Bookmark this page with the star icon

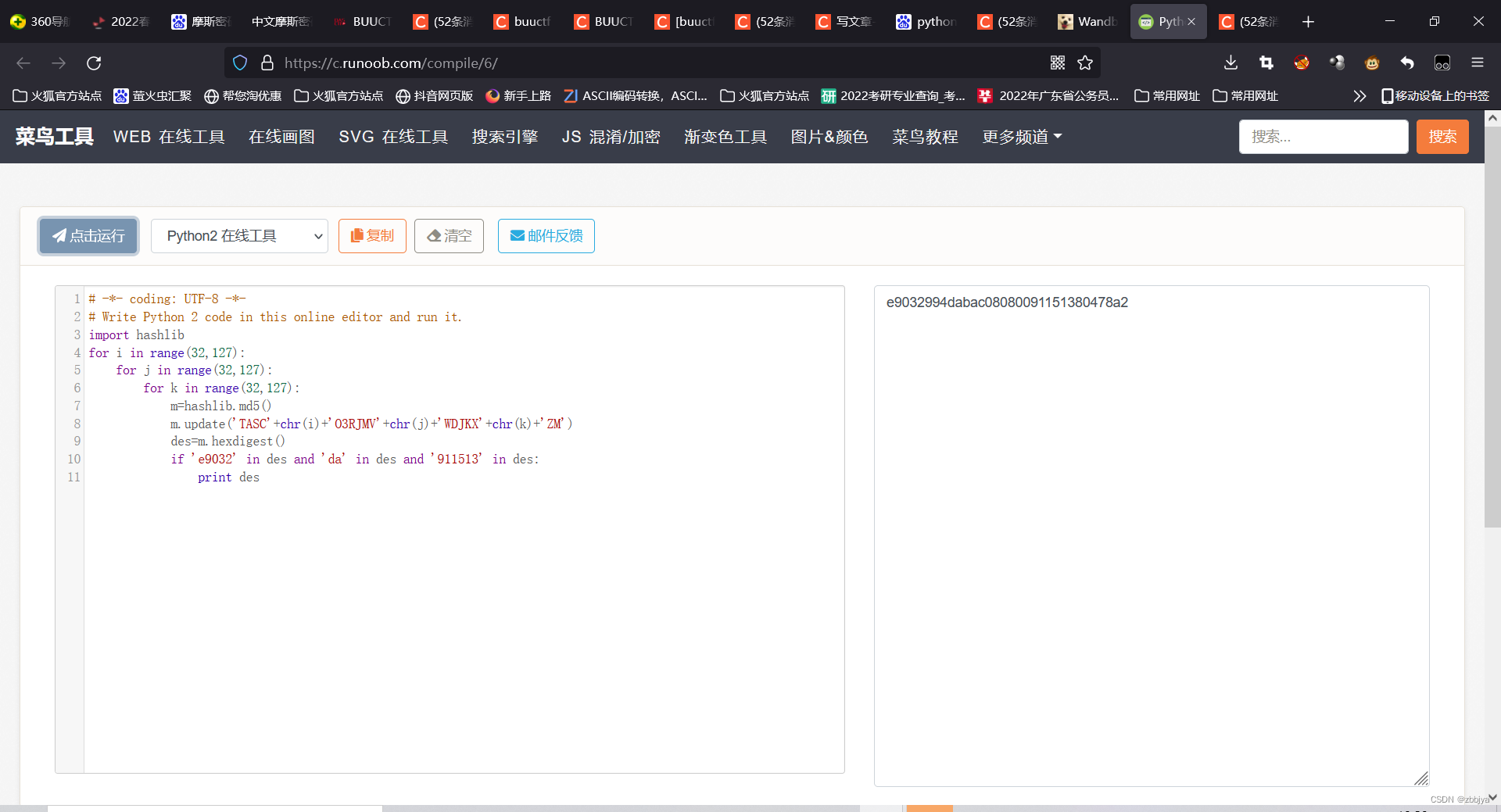coord(1085,63)
